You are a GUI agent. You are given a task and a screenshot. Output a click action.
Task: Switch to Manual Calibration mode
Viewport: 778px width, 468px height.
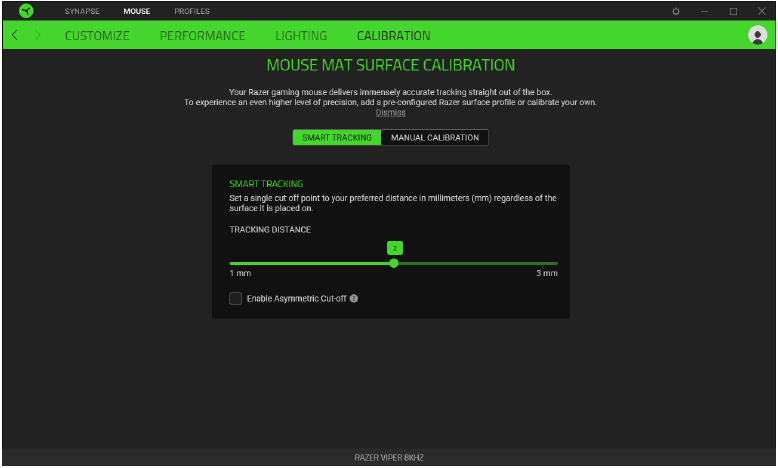click(x=435, y=137)
